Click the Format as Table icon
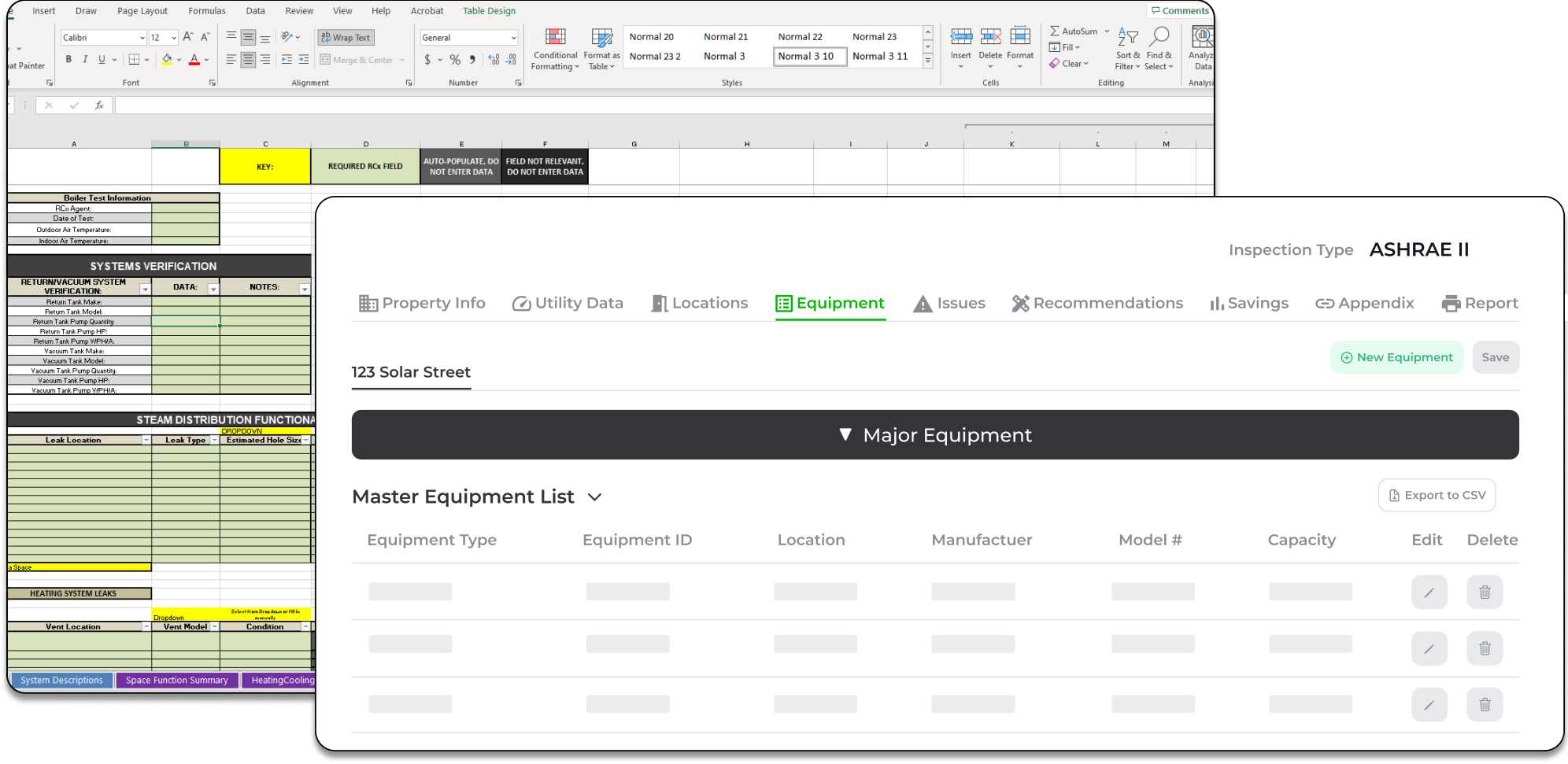The height and width of the screenshot is (764, 1568). click(601, 38)
